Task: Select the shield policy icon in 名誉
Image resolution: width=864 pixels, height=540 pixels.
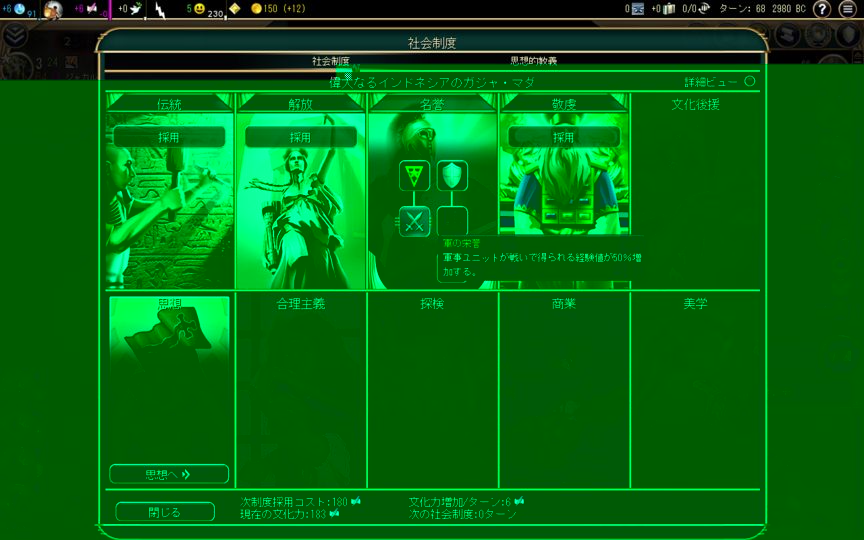Action: click(452, 176)
